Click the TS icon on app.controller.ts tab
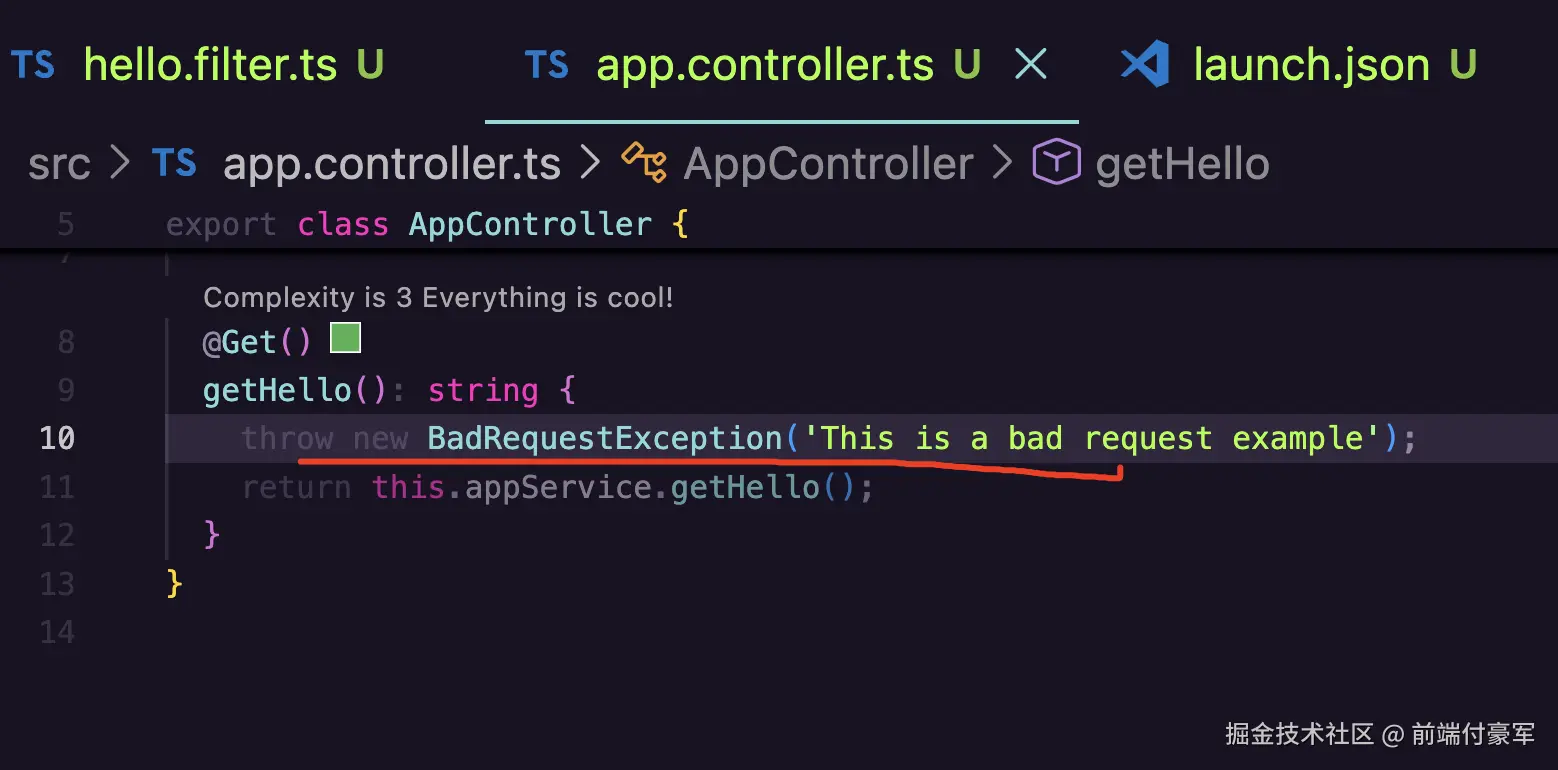The image size is (1558, 770). [x=547, y=66]
